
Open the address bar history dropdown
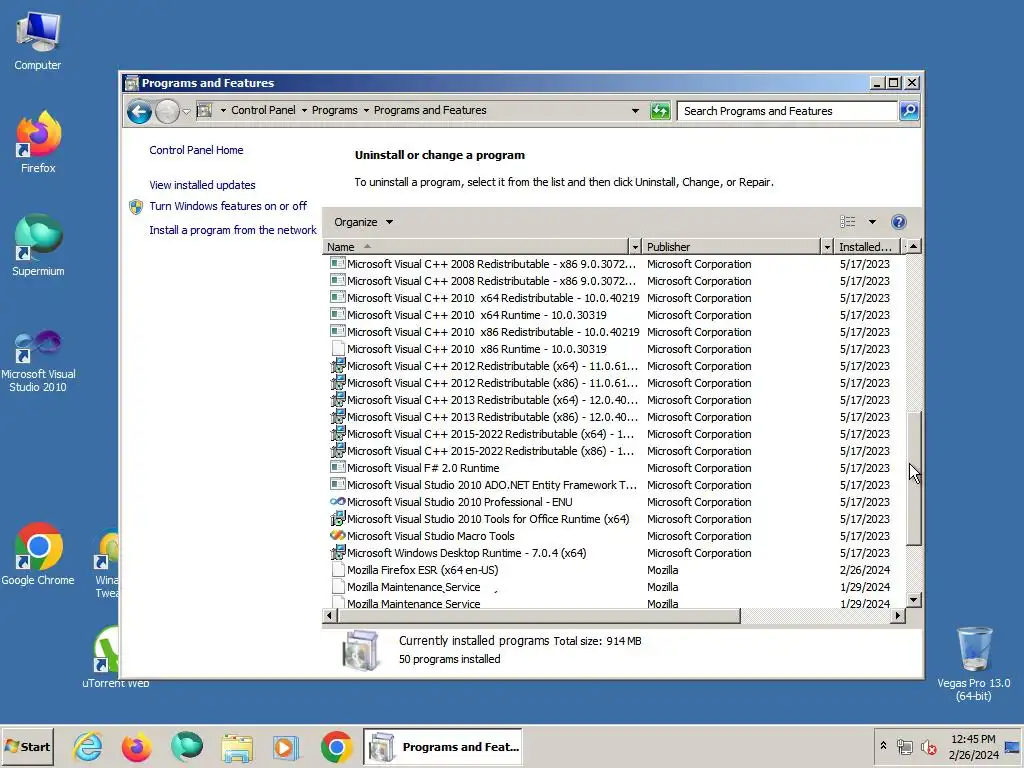[x=635, y=111]
